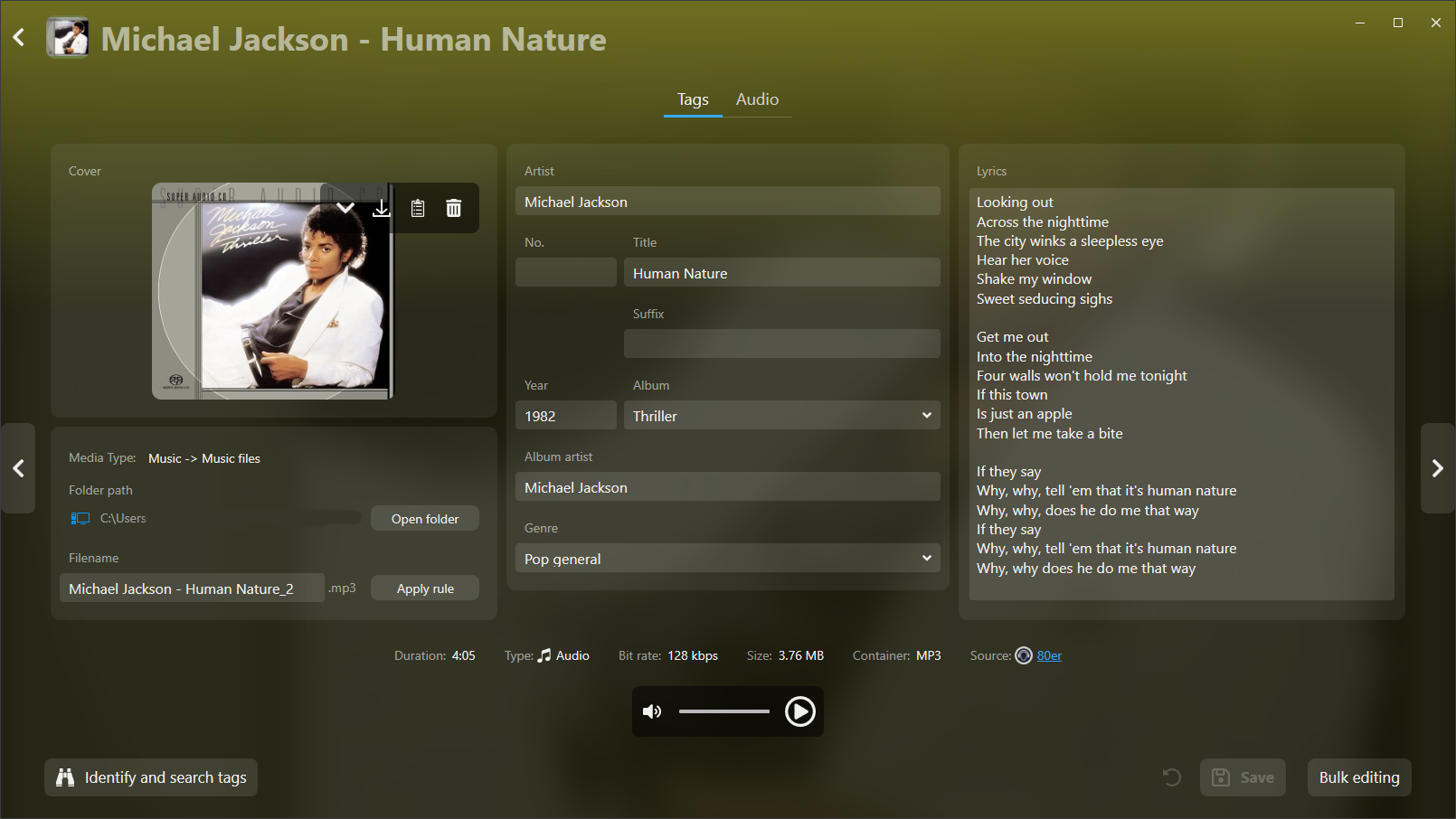The height and width of the screenshot is (819, 1456).
Task: Click the download cover icon
Action: point(382,209)
